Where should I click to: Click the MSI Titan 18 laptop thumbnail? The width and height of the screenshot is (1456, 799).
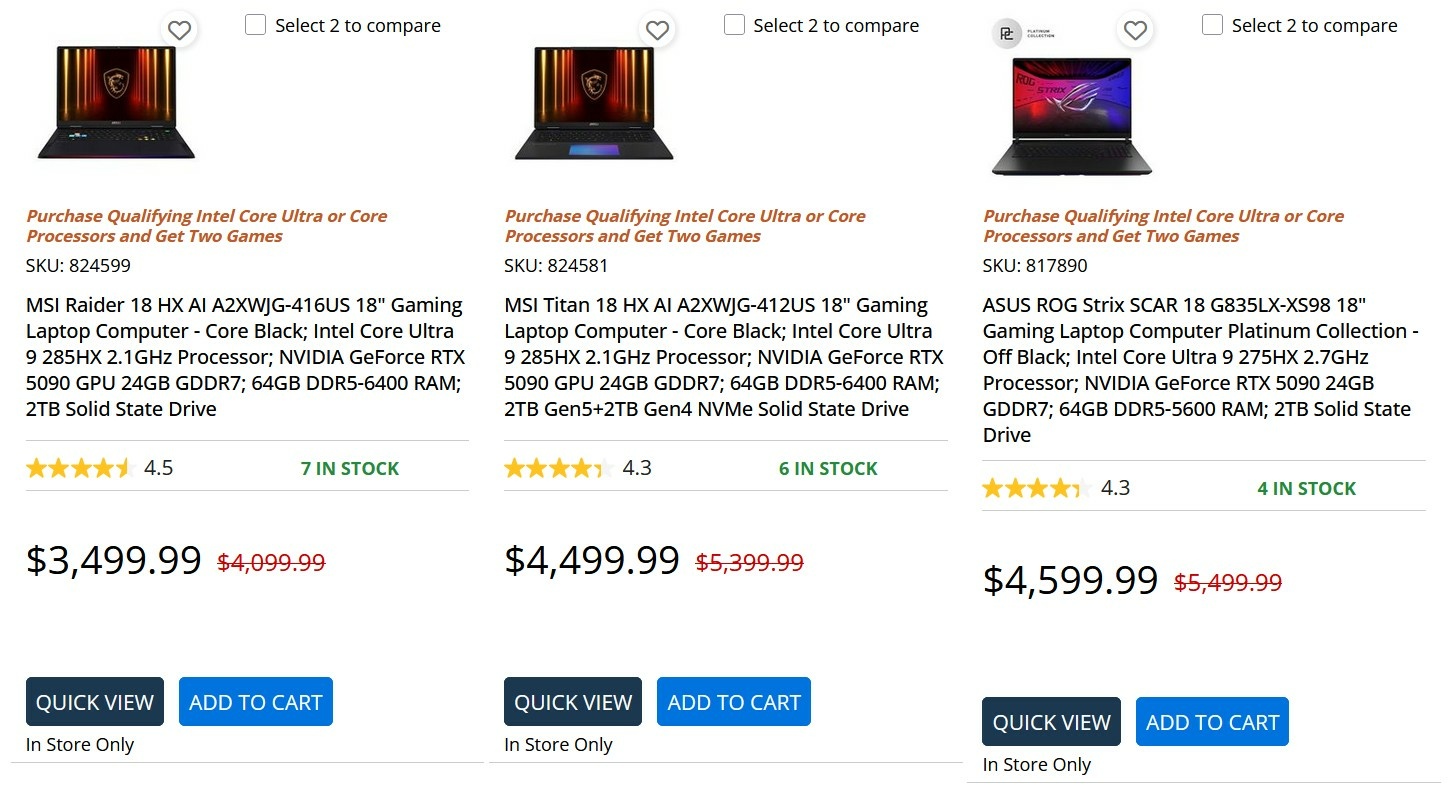(594, 103)
